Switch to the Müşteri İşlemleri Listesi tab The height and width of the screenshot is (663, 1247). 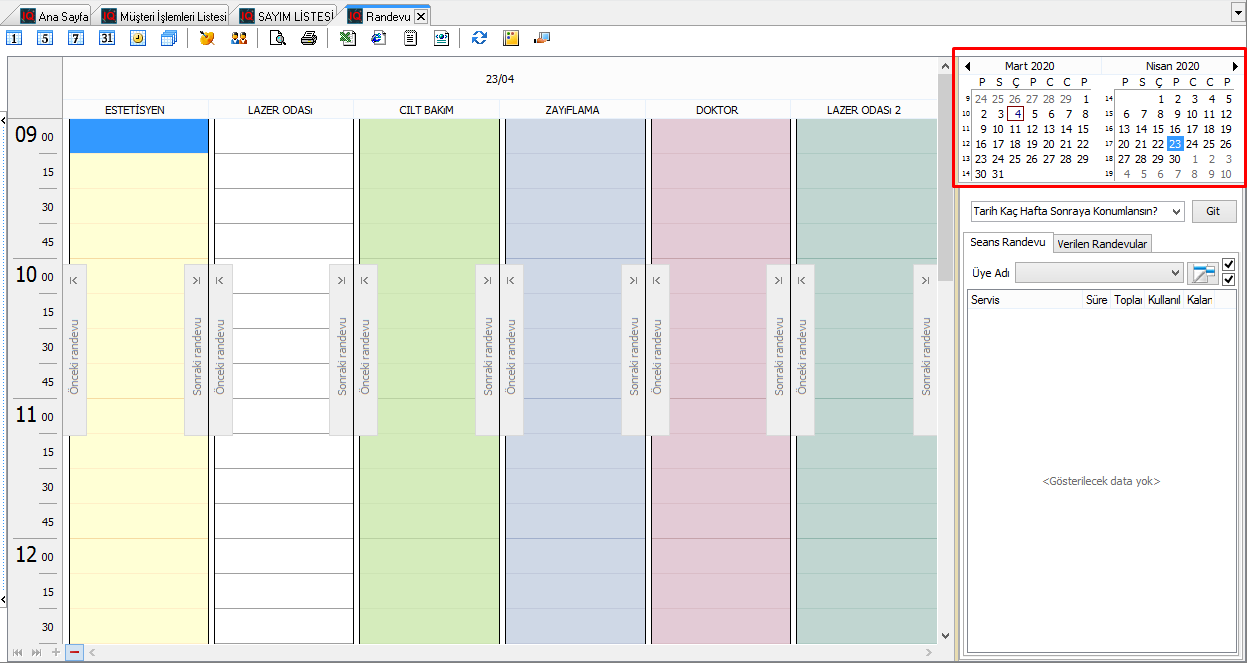pyautogui.click(x=165, y=16)
